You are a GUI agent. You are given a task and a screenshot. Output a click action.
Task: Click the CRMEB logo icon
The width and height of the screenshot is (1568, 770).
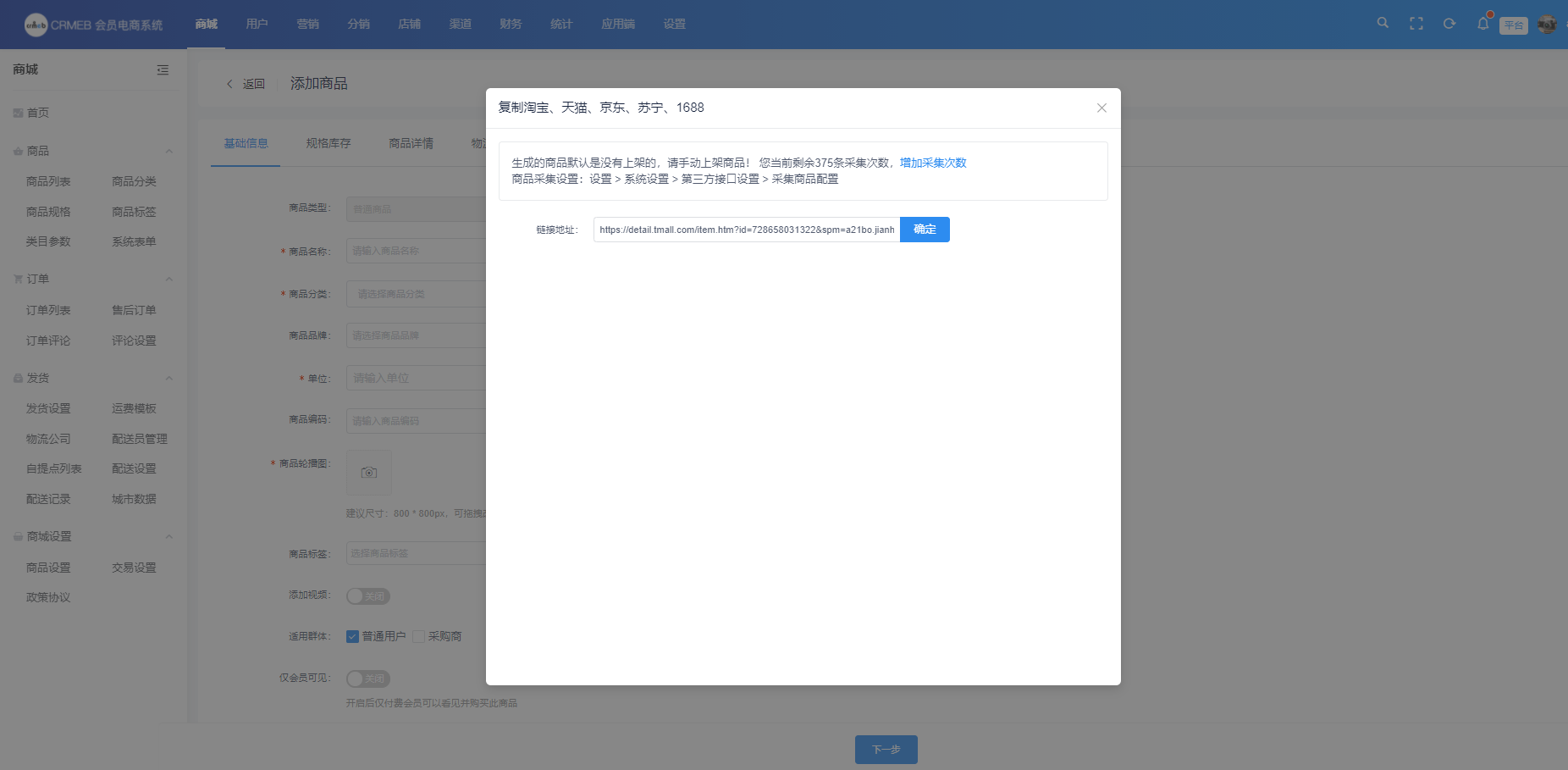(36, 25)
